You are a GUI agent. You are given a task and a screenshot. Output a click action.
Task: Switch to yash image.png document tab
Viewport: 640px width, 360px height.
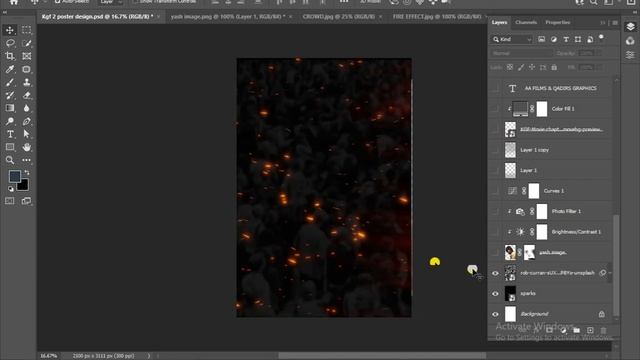[x=228, y=17]
